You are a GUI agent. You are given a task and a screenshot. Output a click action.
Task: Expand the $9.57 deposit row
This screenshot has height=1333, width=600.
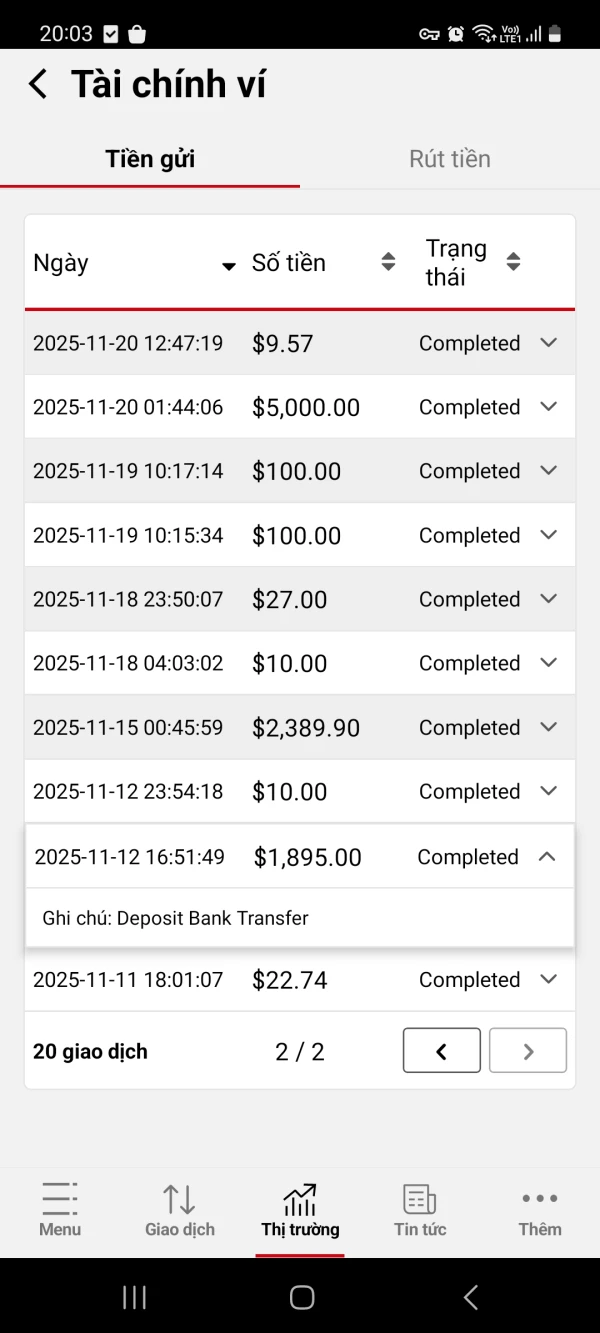(x=548, y=343)
